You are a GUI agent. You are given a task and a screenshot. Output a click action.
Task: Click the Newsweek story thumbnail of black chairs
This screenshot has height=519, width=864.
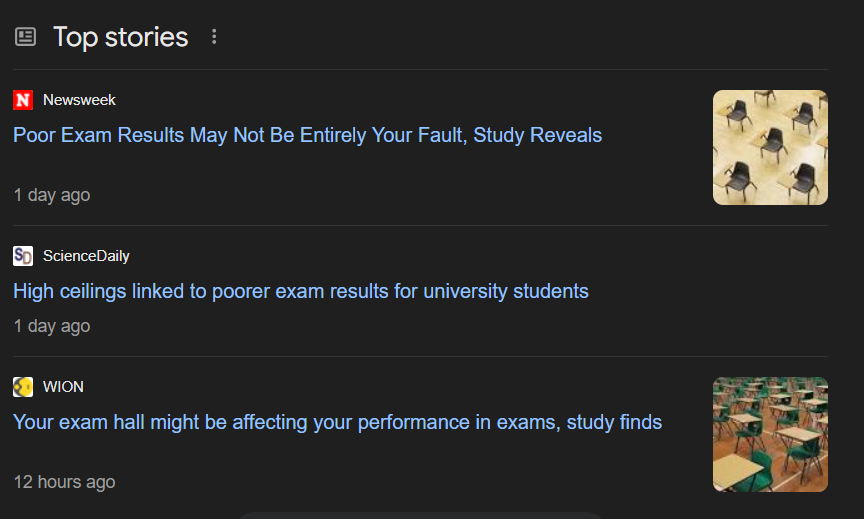pyautogui.click(x=770, y=147)
